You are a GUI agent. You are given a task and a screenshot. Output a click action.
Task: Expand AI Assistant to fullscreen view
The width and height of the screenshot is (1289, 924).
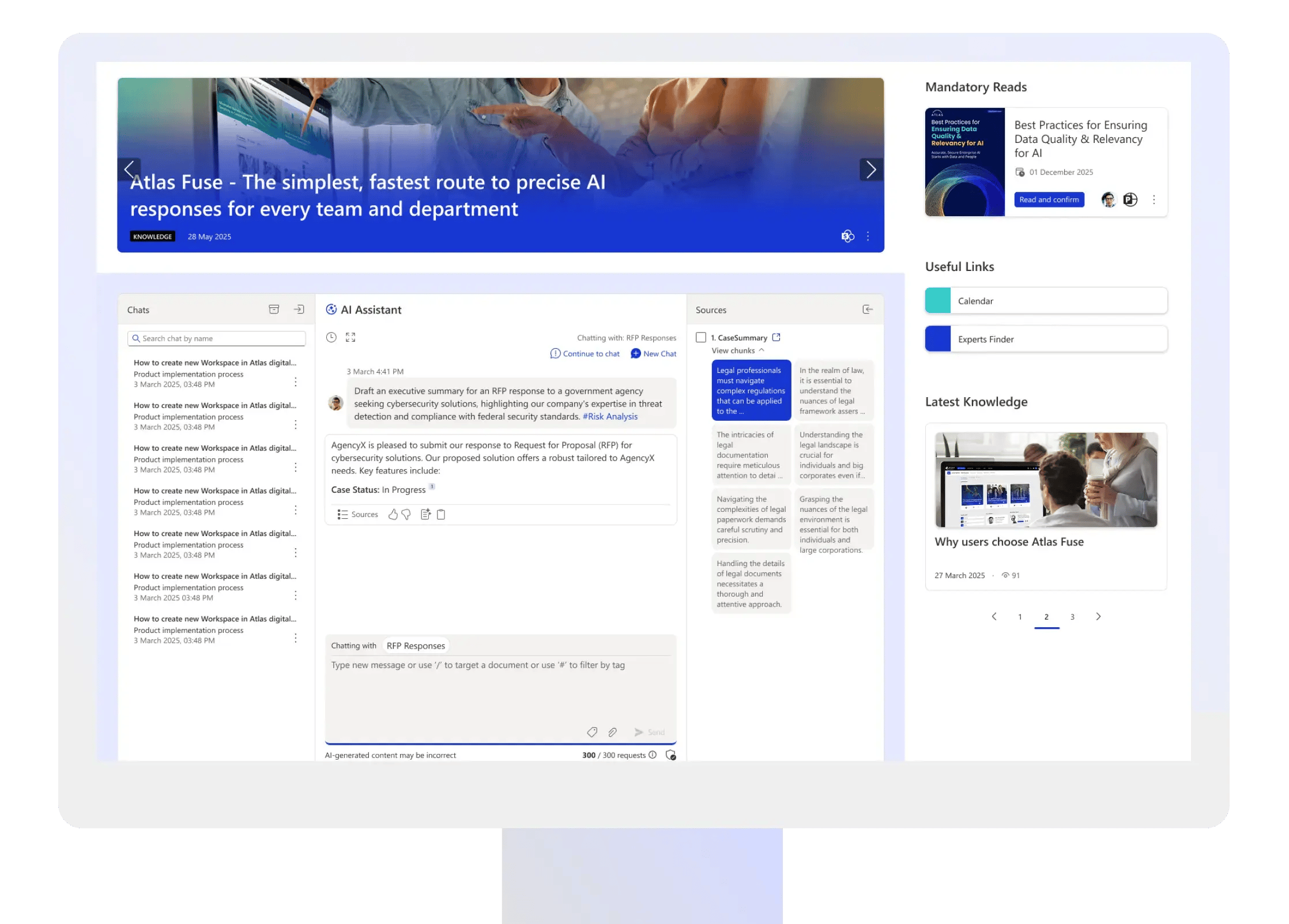[x=350, y=337]
